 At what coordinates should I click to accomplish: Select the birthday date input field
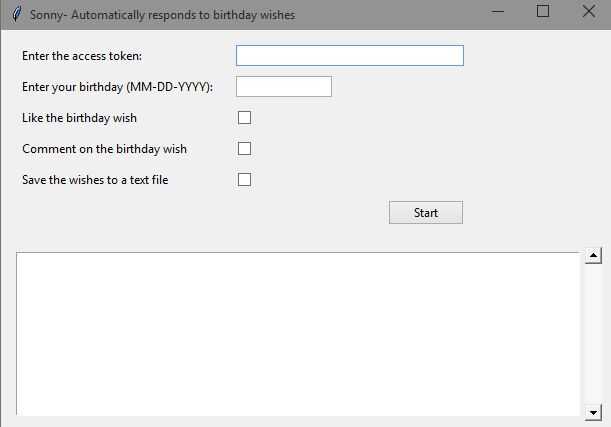point(283,87)
